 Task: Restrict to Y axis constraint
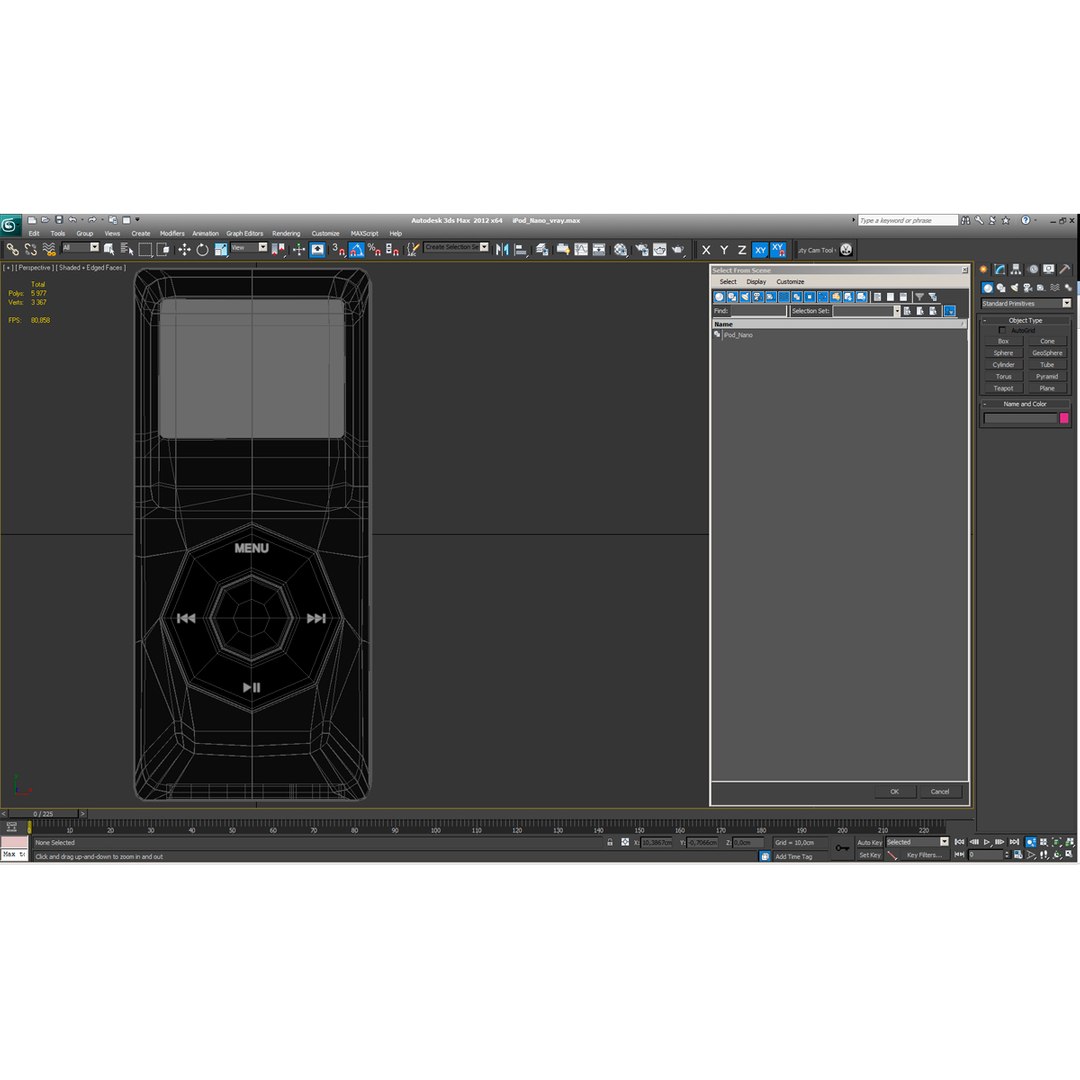coord(724,250)
